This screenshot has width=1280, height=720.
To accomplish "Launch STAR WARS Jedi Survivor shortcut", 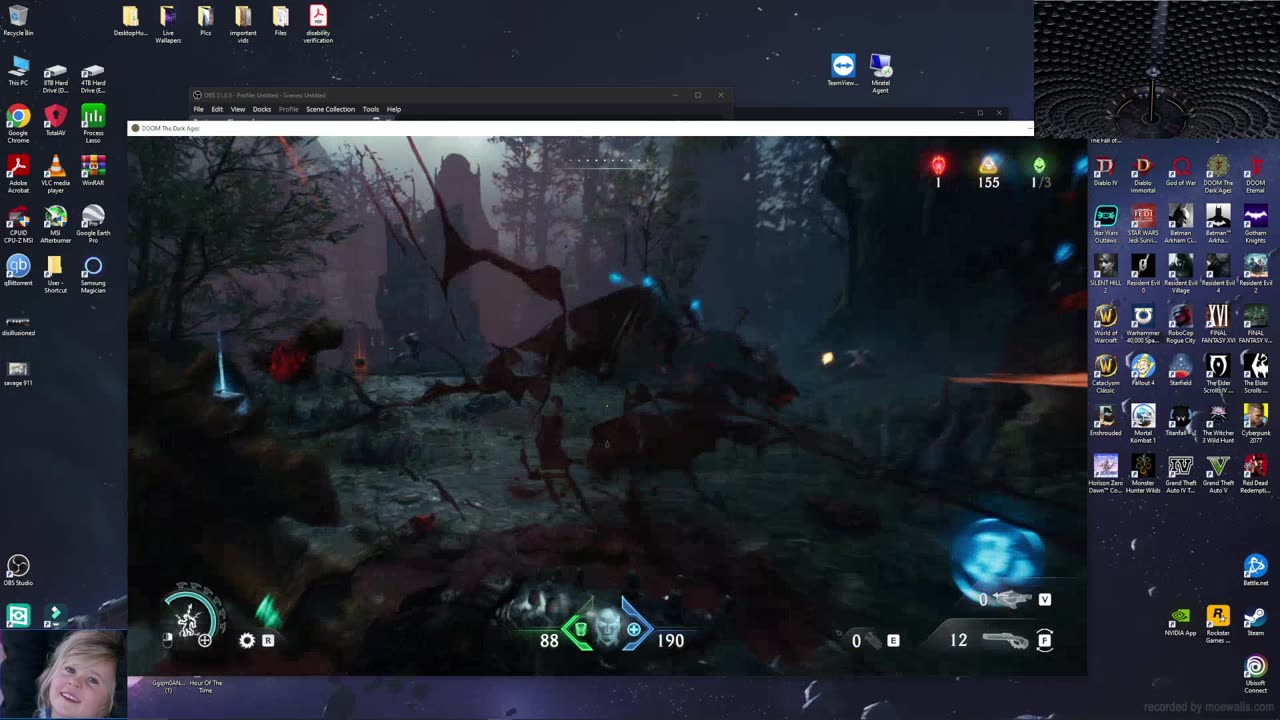I will pyautogui.click(x=1143, y=224).
